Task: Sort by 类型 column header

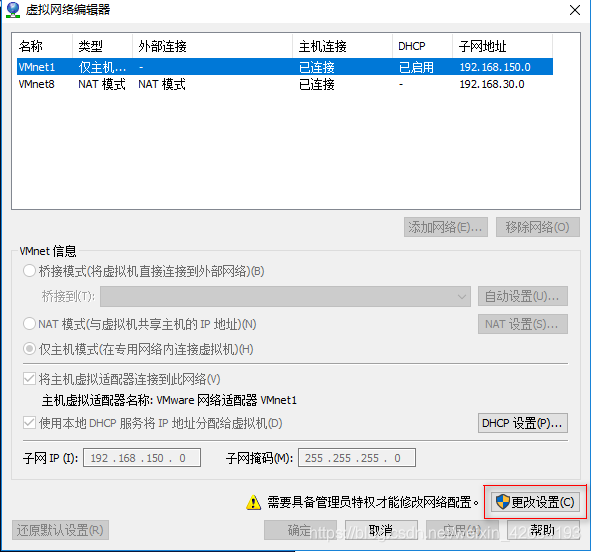Action: 103,46
